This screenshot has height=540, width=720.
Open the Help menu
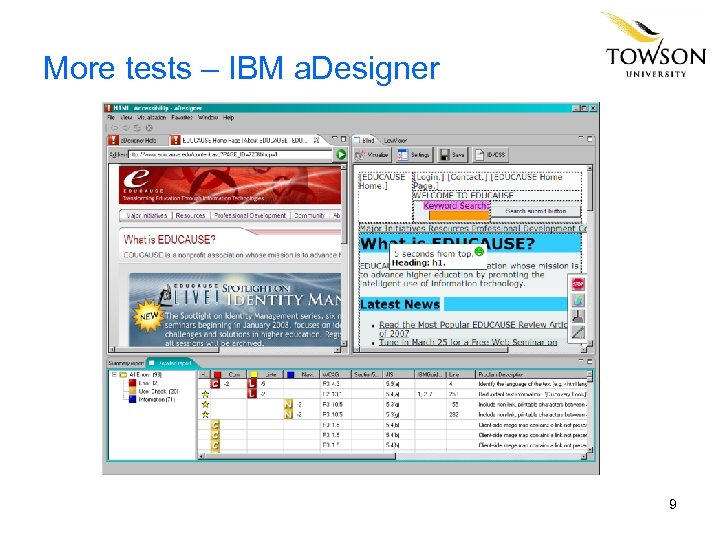point(229,118)
